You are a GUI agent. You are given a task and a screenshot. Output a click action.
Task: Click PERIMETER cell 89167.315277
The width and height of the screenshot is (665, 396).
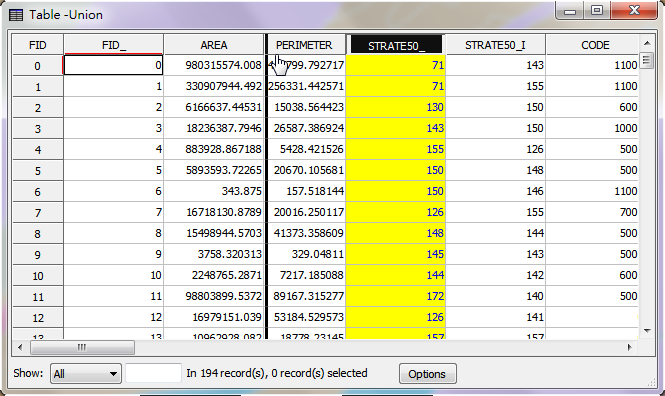306,296
